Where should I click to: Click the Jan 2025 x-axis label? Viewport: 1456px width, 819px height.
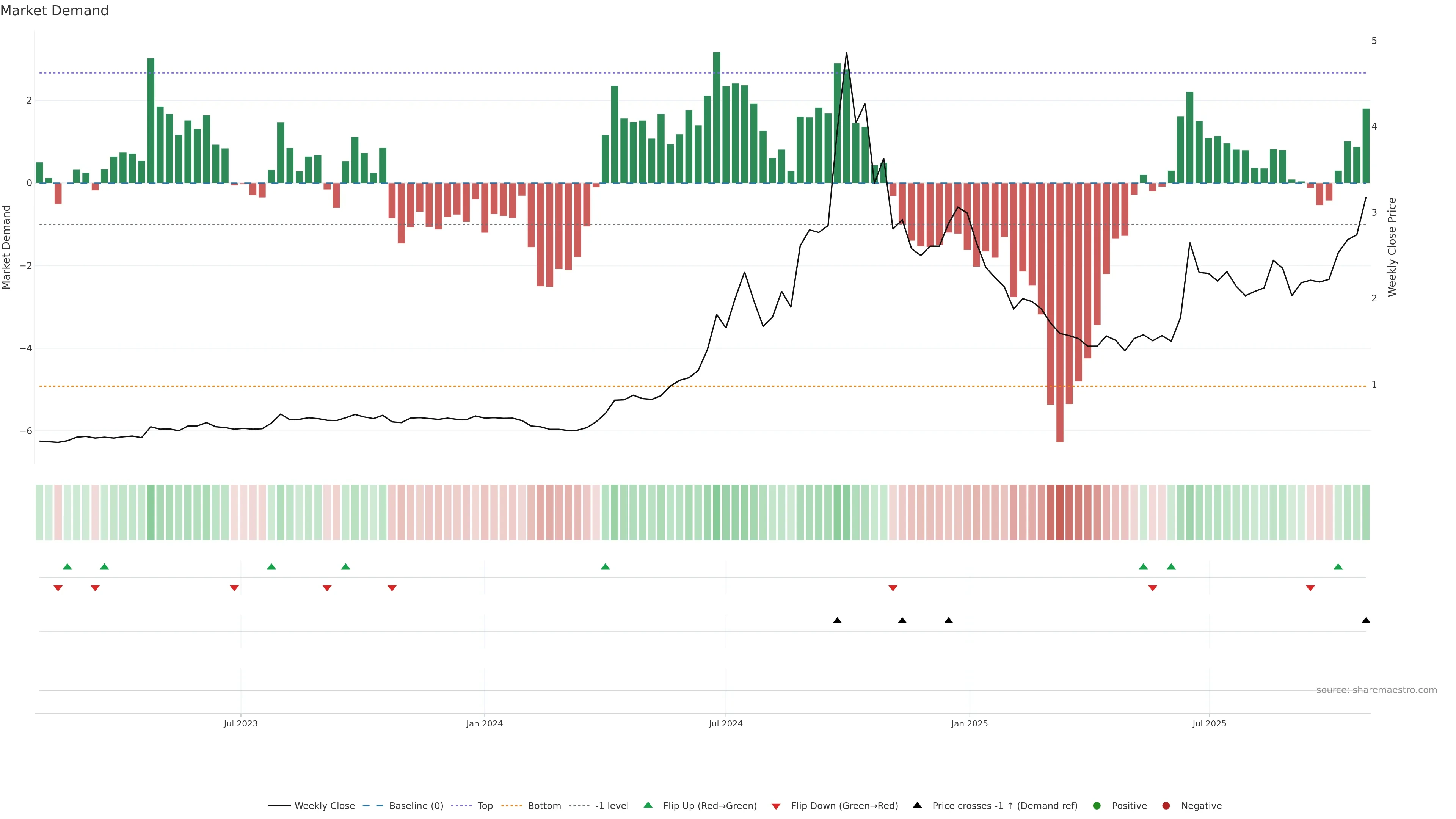tap(970, 723)
